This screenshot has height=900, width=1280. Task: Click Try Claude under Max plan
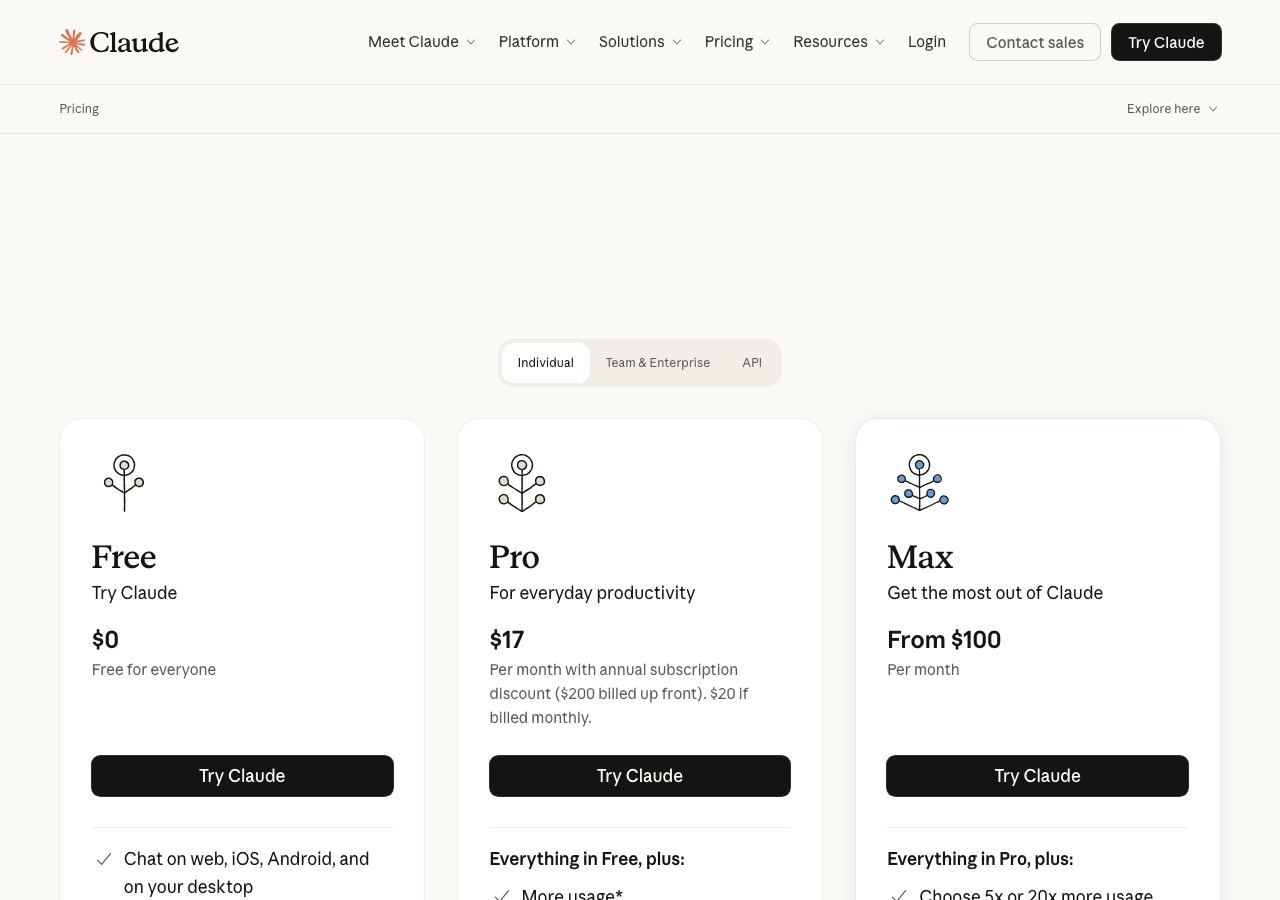[x=1037, y=776]
